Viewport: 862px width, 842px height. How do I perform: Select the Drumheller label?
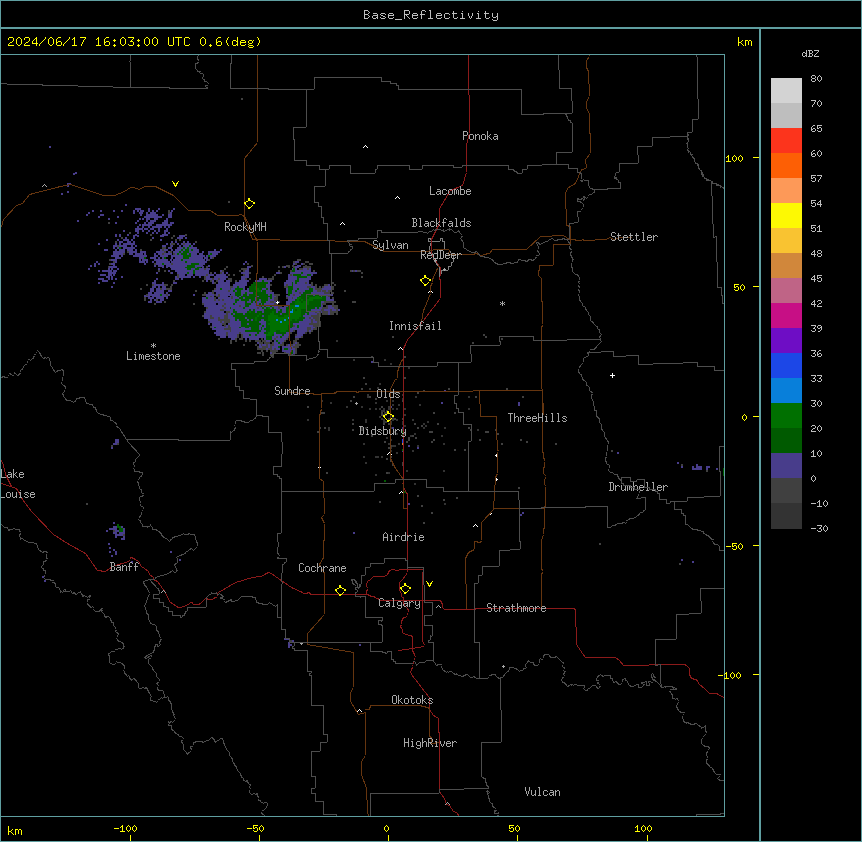[638, 487]
